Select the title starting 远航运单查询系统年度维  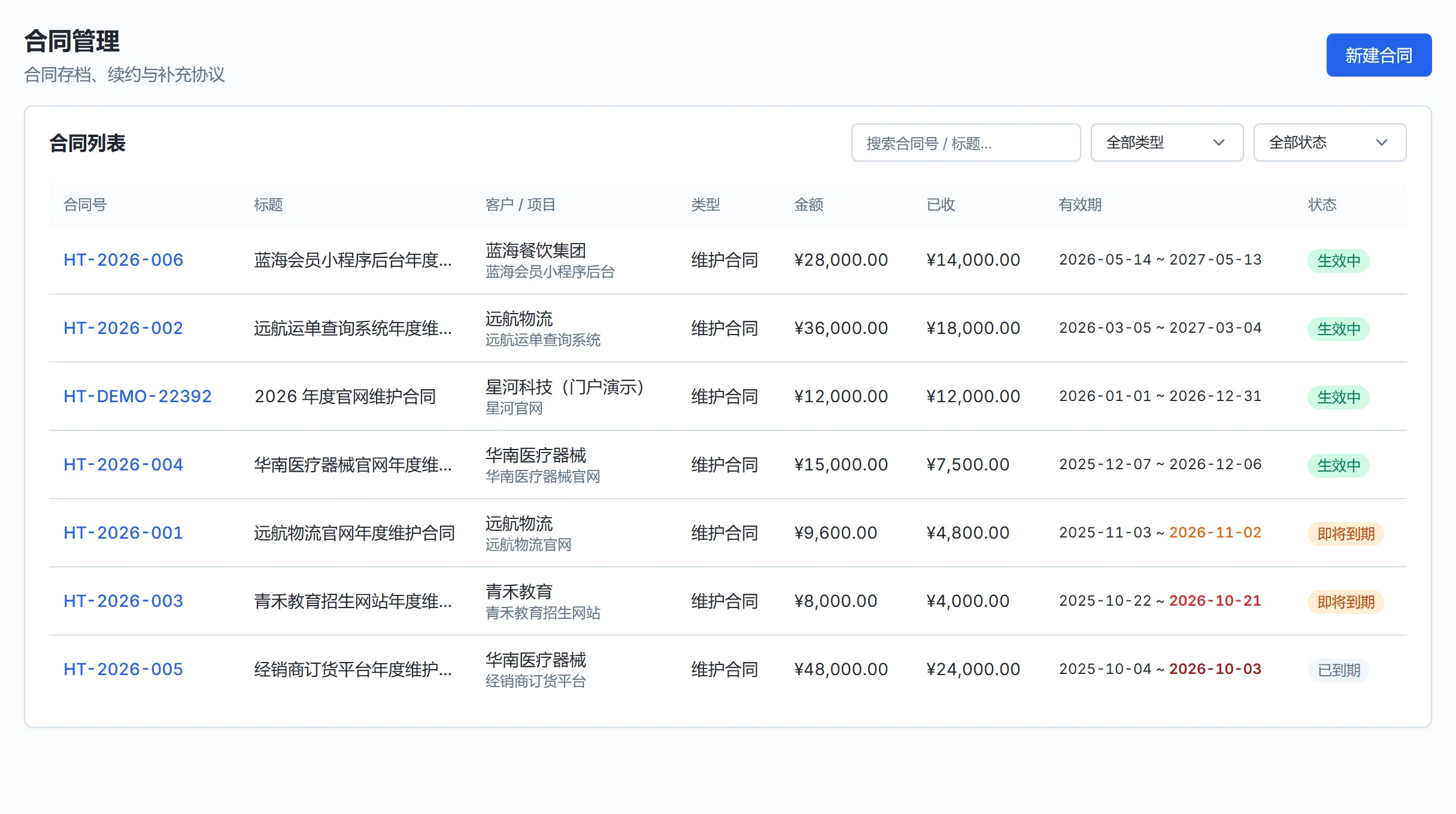pos(353,329)
